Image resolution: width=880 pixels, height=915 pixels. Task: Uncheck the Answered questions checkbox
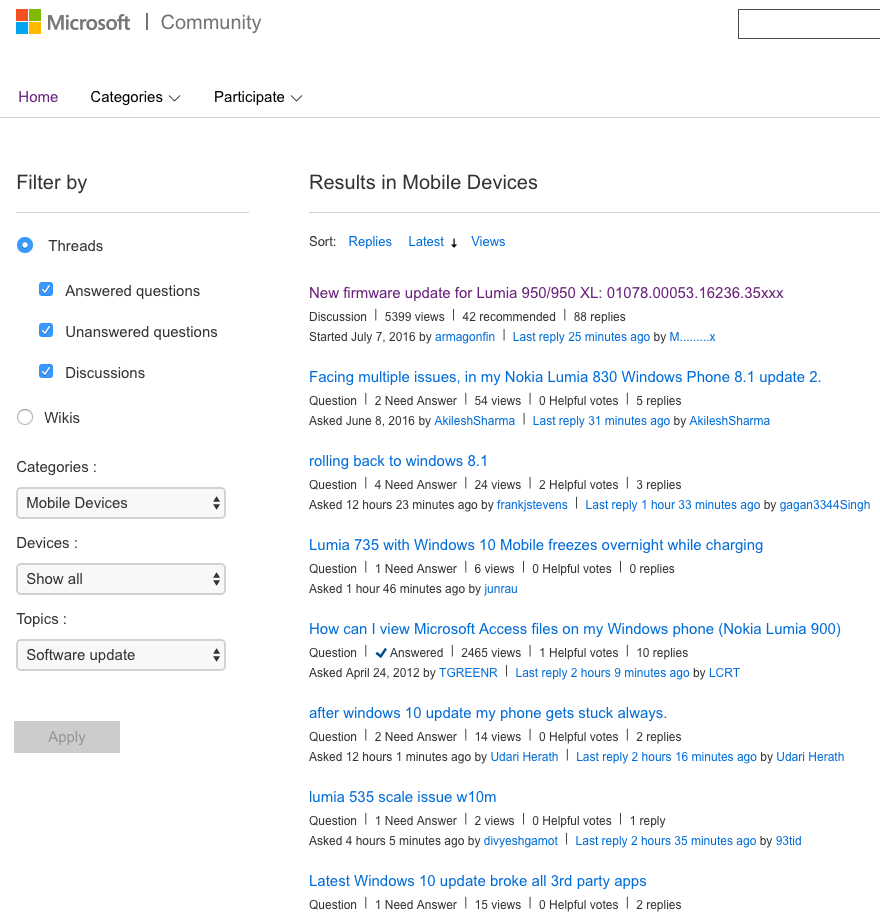click(46, 289)
